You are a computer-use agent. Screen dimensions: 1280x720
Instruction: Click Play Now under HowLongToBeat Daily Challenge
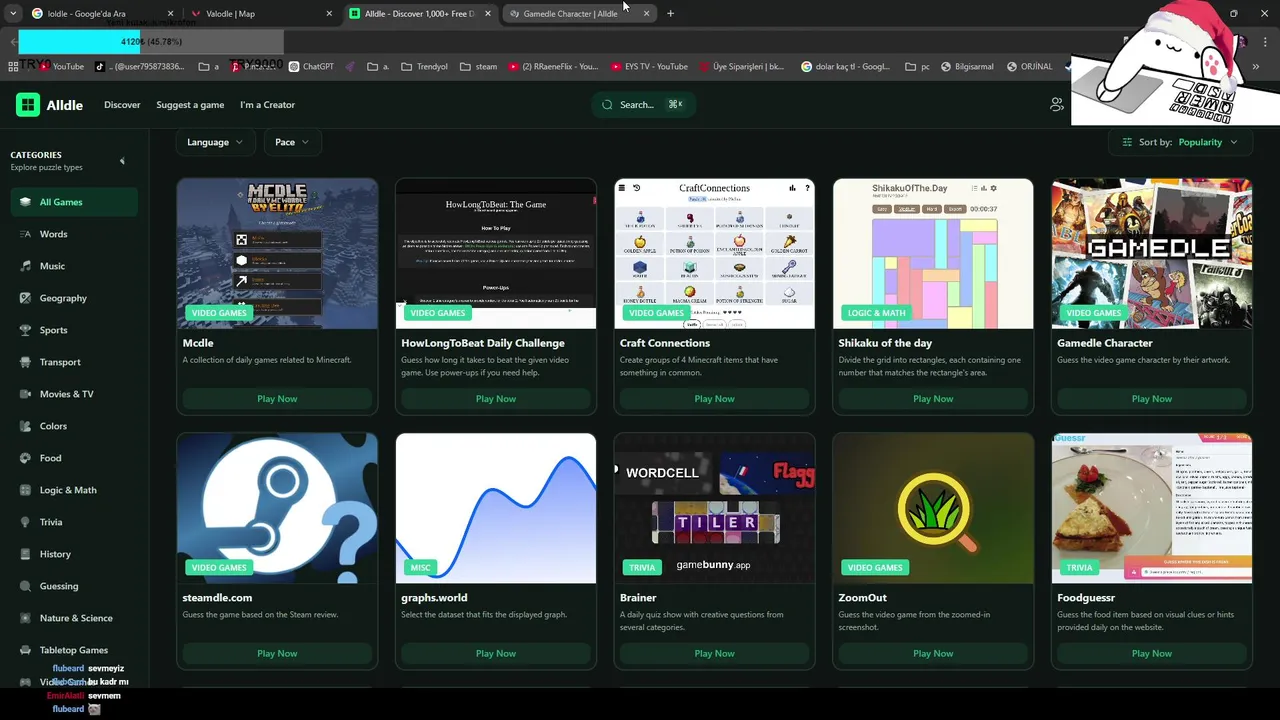click(496, 399)
